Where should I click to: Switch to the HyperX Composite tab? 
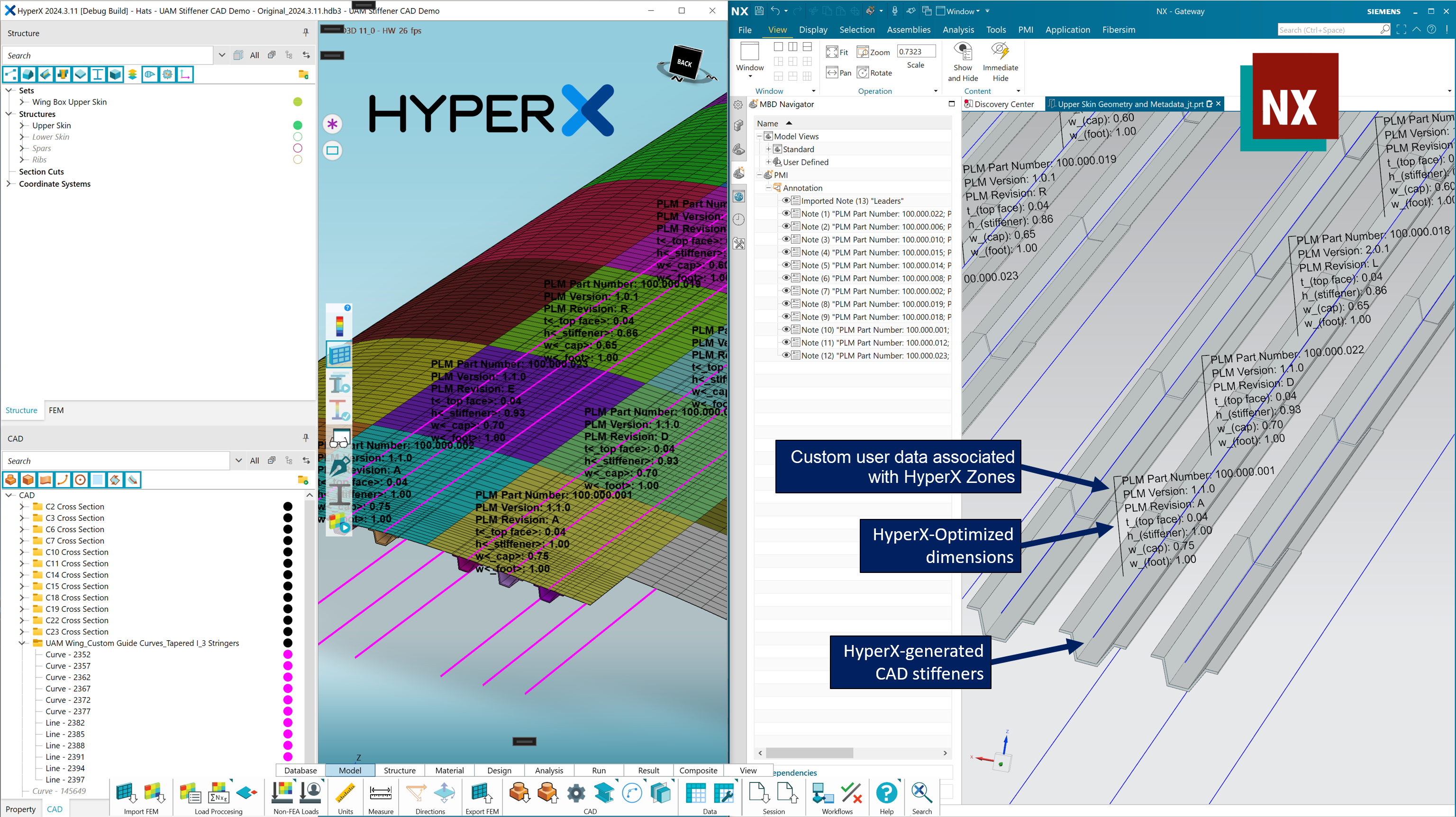click(698, 770)
